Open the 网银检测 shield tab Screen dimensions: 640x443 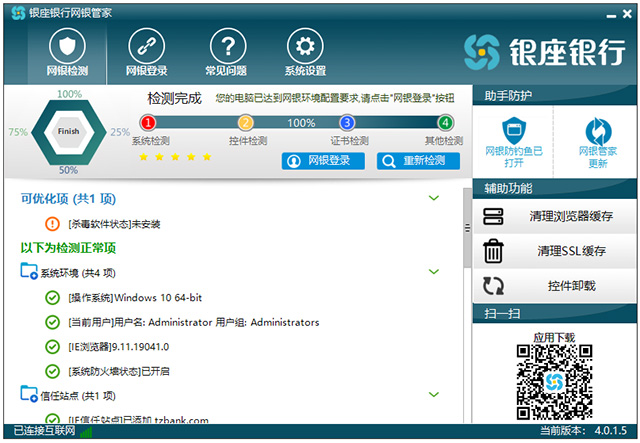point(67,52)
